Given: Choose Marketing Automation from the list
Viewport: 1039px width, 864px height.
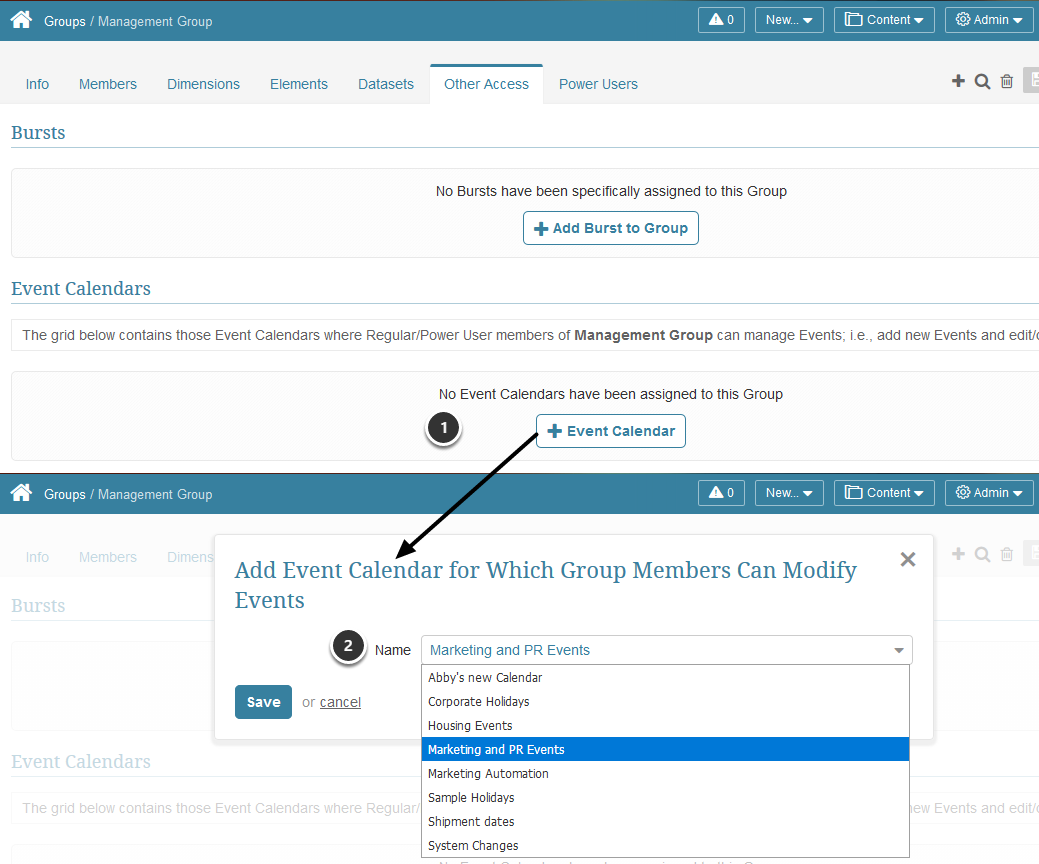Looking at the screenshot, I should click(665, 773).
